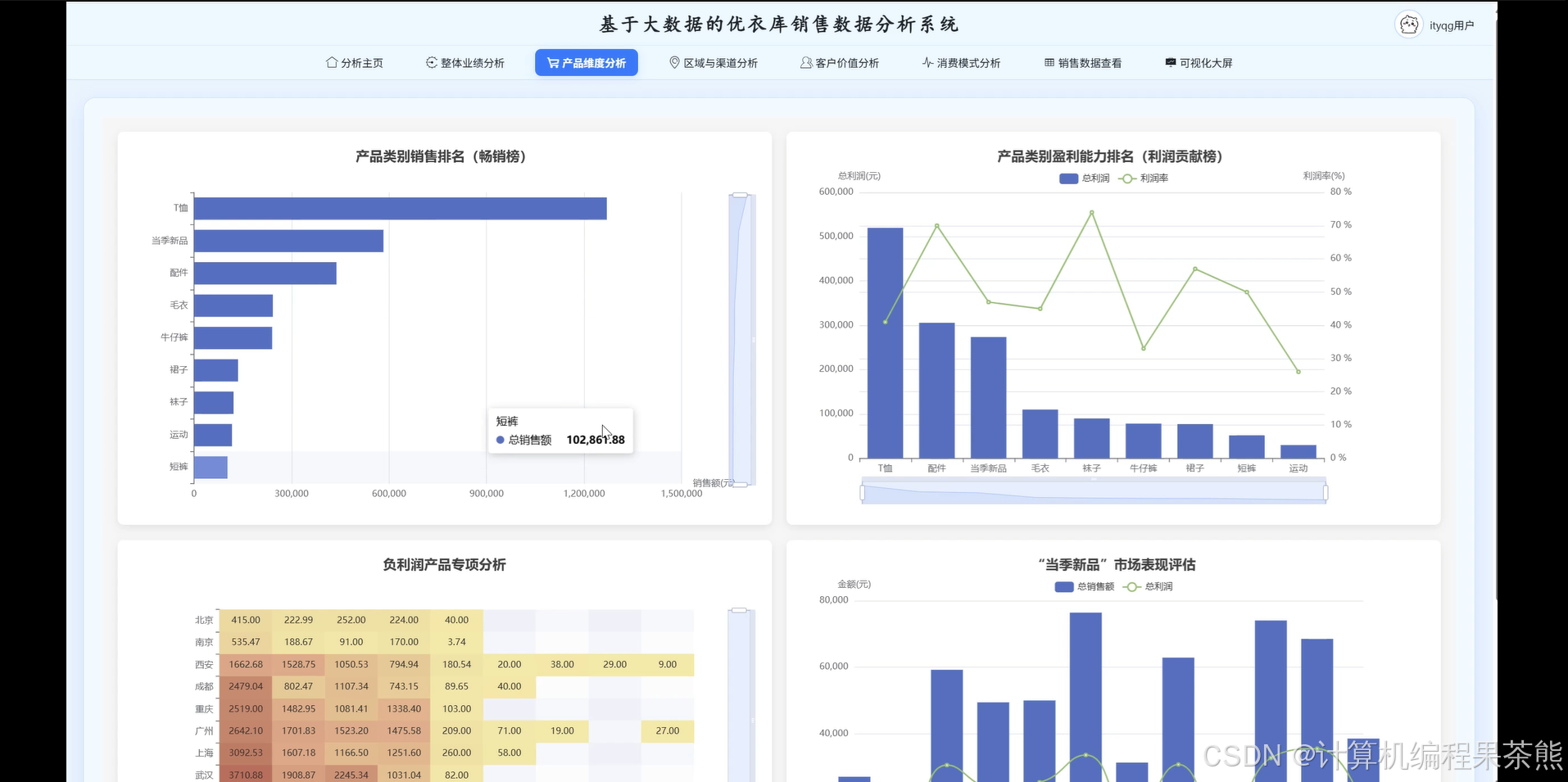Click heatmap cell 2479.04 in 成都 row

246,687
